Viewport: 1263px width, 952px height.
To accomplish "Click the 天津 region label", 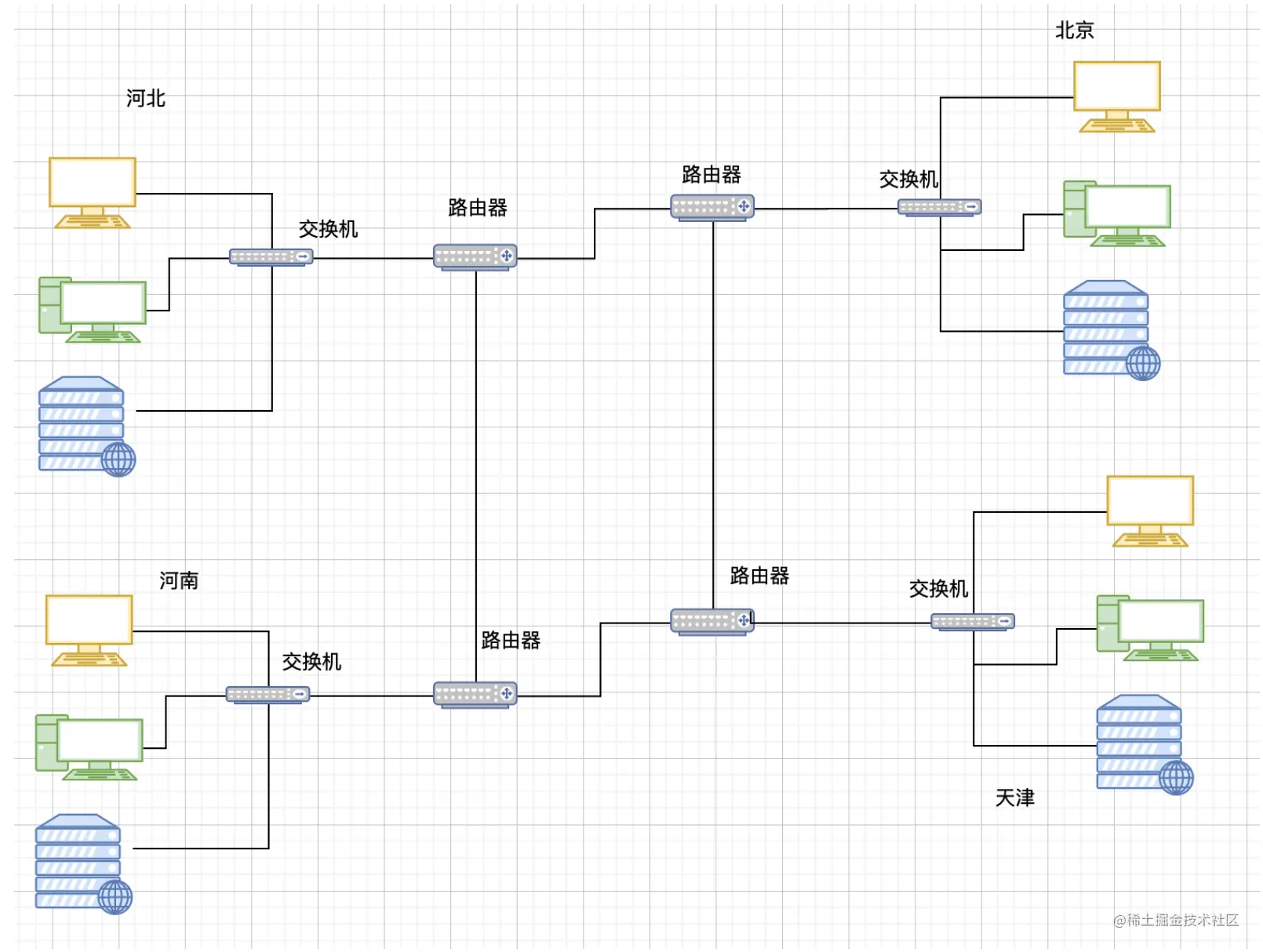I will [x=1015, y=798].
